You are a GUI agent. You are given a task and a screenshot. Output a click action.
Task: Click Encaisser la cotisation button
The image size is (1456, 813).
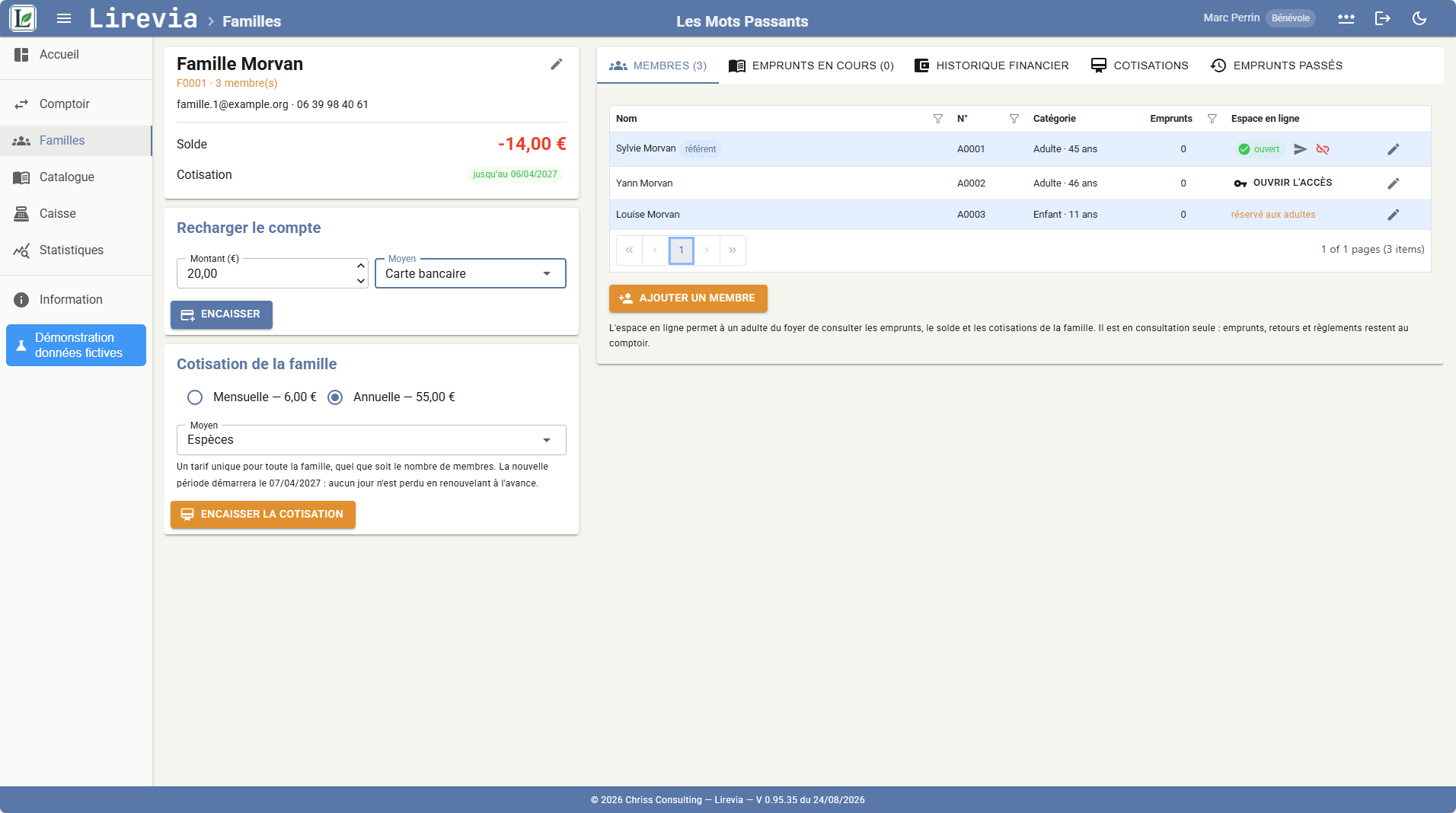pos(263,515)
